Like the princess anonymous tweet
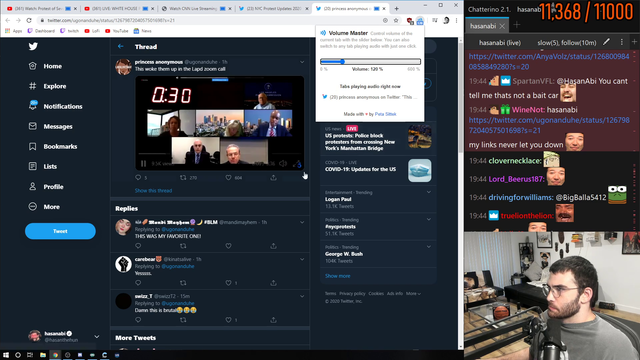Image resolution: width=640 pixels, height=360 pixels. [228, 178]
